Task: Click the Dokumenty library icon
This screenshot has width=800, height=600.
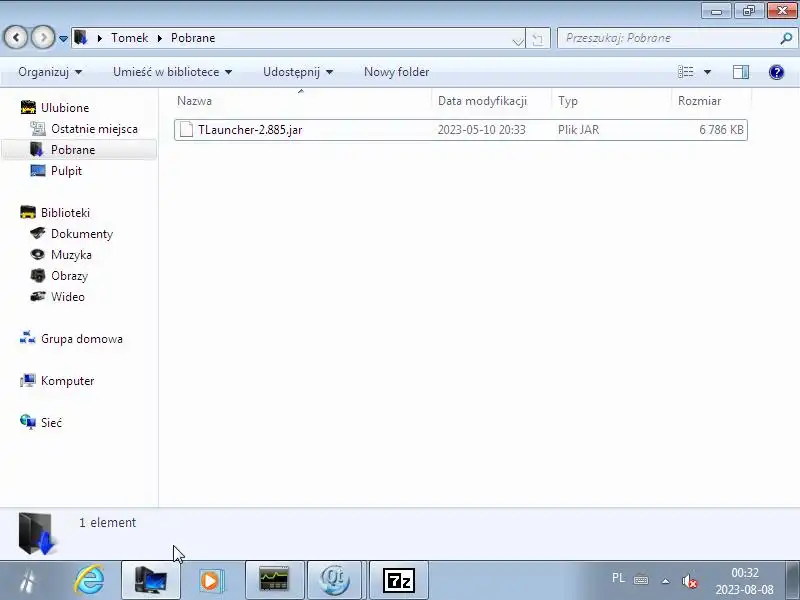Action: [x=38, y=233]
